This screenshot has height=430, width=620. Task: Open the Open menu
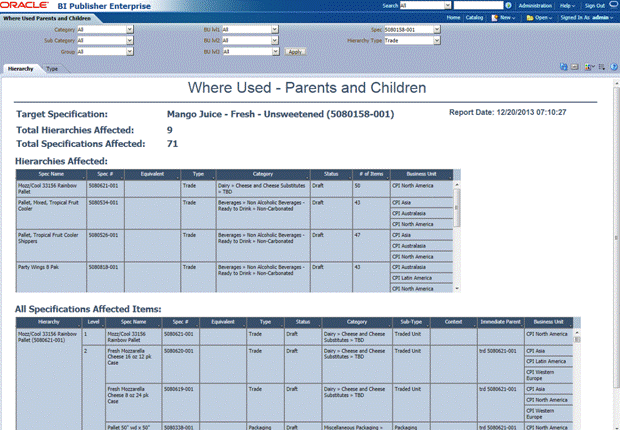coord(543,18)
